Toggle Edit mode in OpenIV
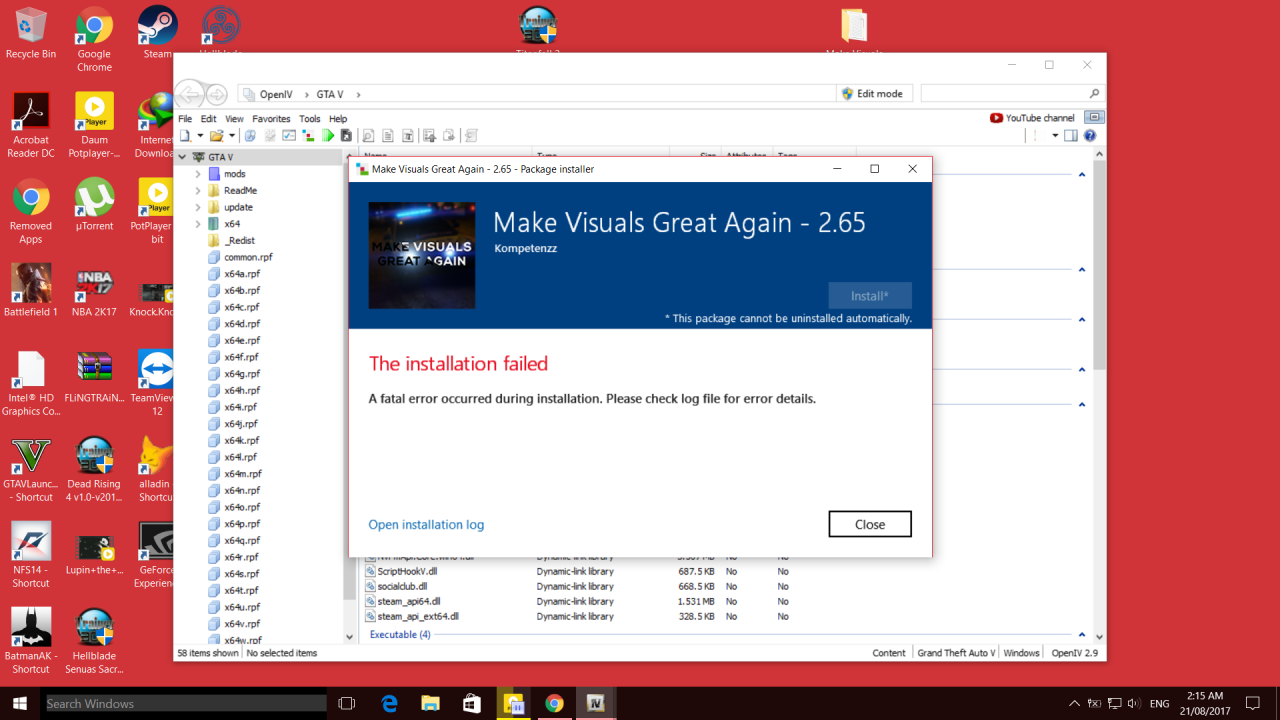This screenshot has width=1280, height=720. (x=873, y=94)
